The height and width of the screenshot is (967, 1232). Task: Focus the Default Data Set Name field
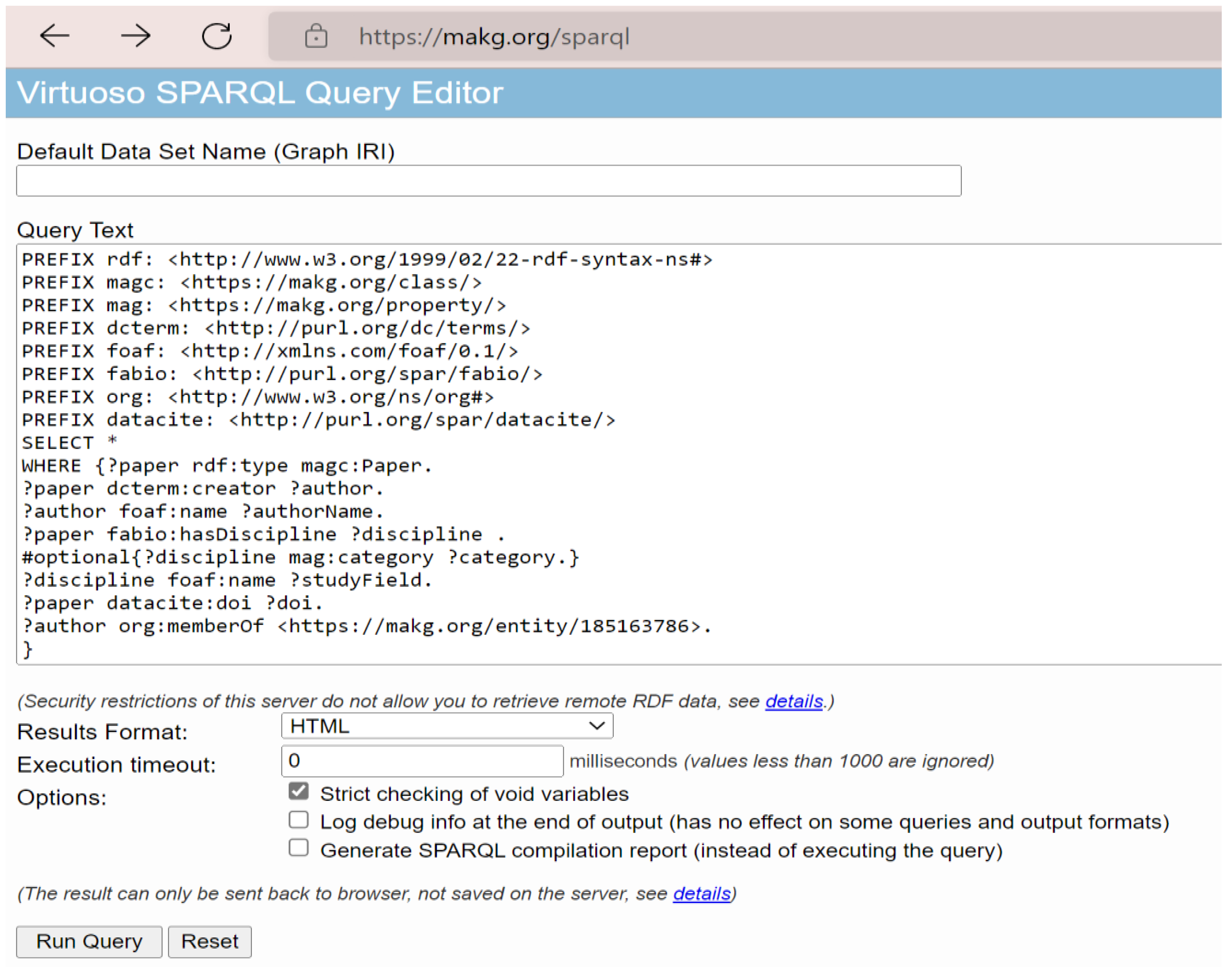488,180
